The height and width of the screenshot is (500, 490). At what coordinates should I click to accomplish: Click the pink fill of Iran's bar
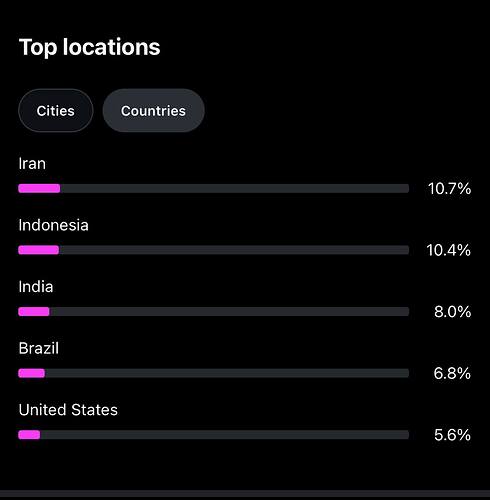tap(39, 189)
